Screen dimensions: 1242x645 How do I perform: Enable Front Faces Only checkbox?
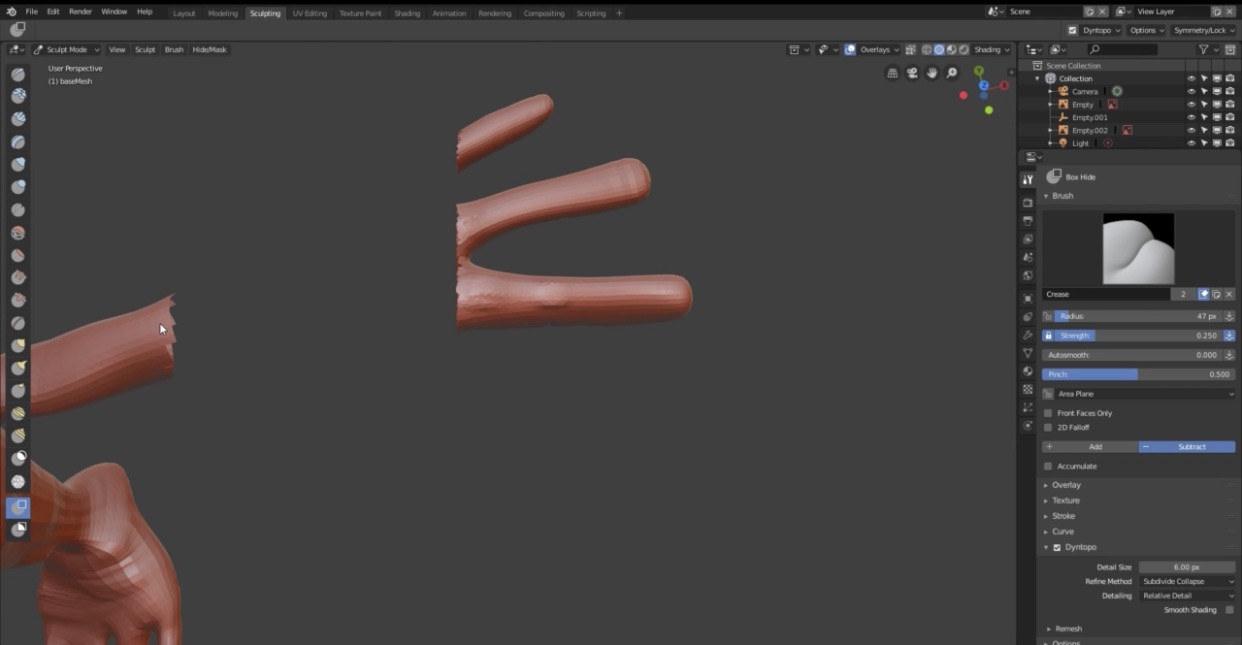click(x=1048, y=413)
